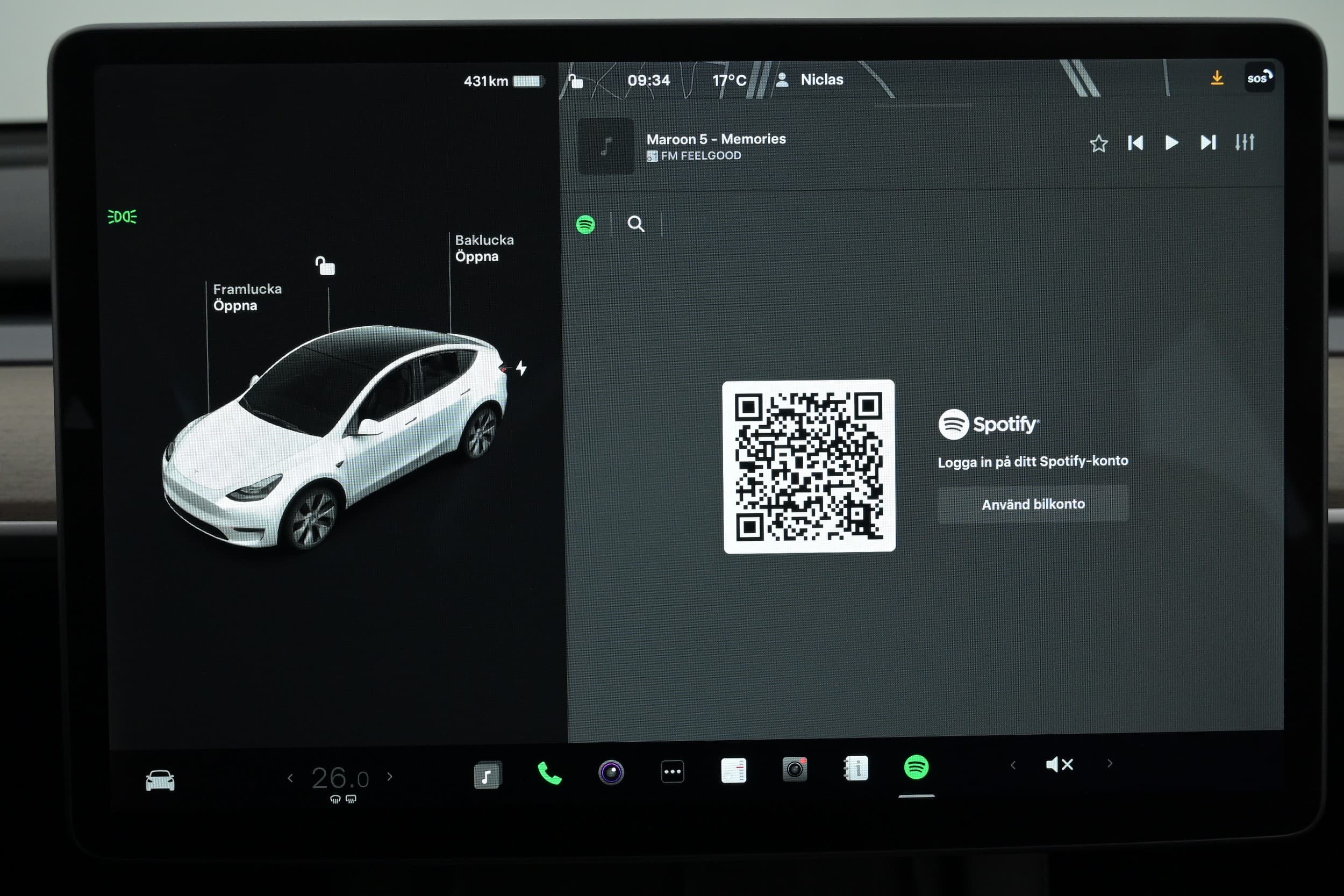1344x896 pixels.
Task: Open the charge port via lightning bolt
Action: click(521, 368)
